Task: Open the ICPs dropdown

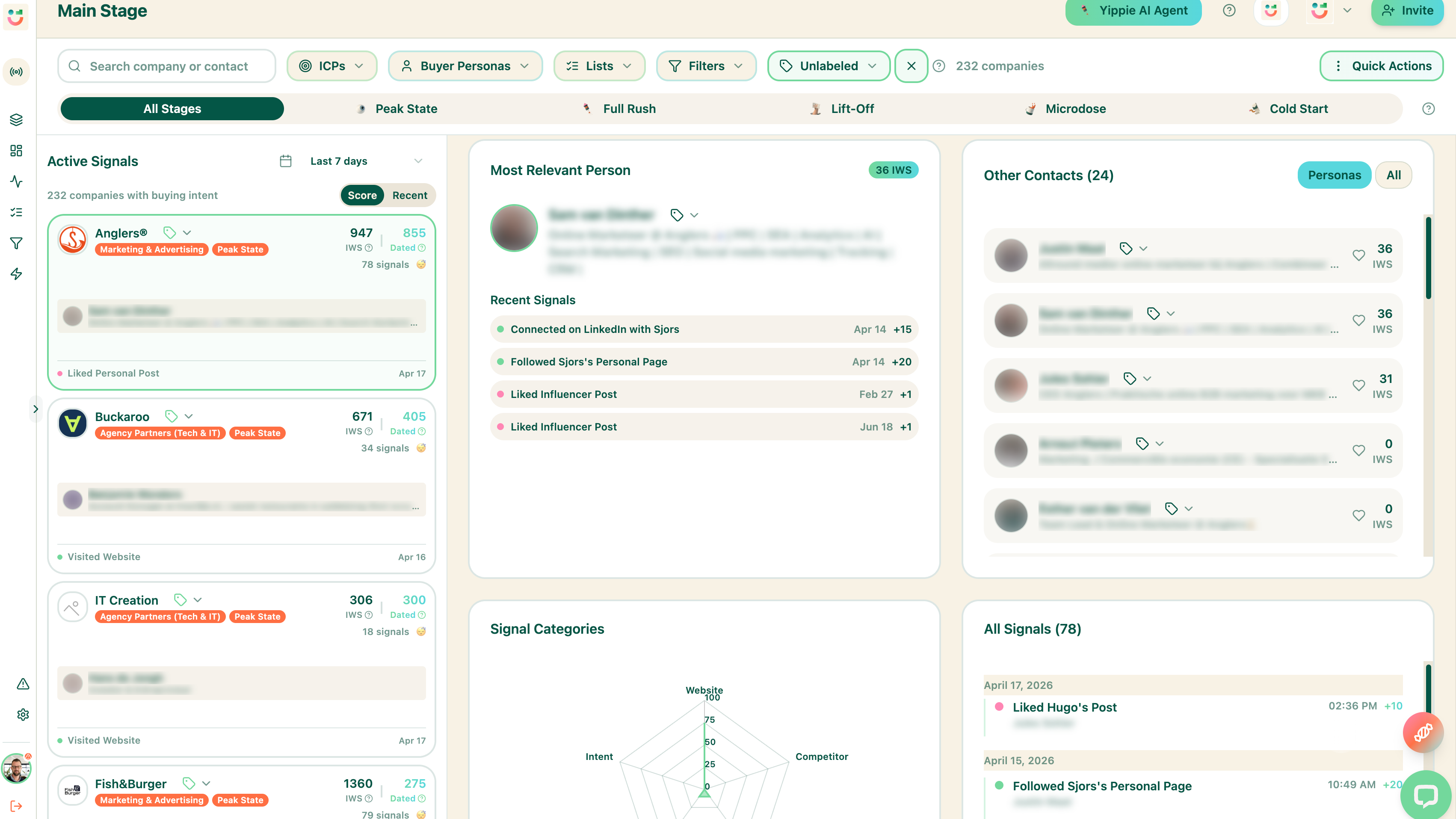Action: [332, 66]
